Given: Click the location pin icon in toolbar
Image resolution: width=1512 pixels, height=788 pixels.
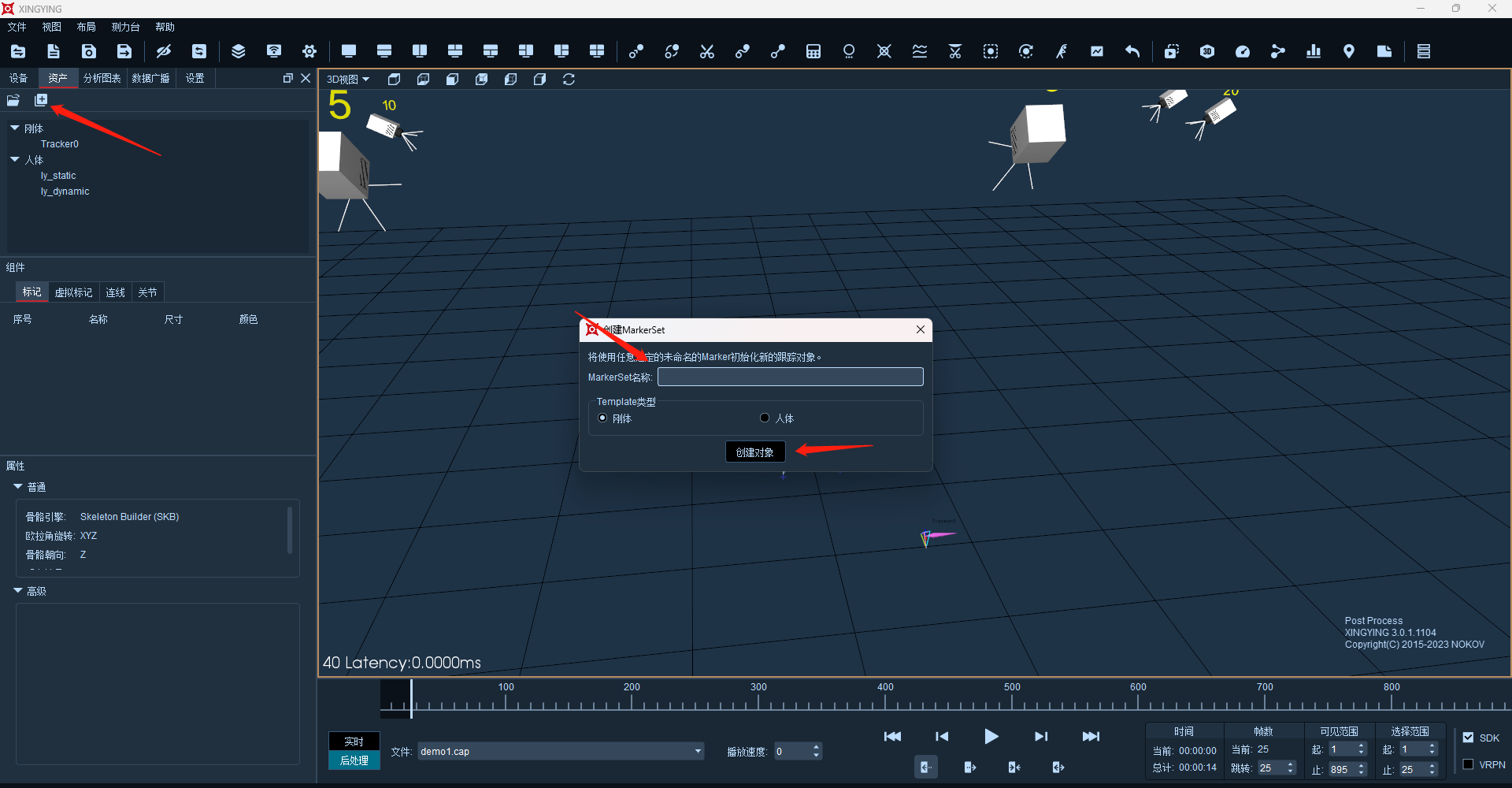Looking at the screenshot, I should point(1349,51).
